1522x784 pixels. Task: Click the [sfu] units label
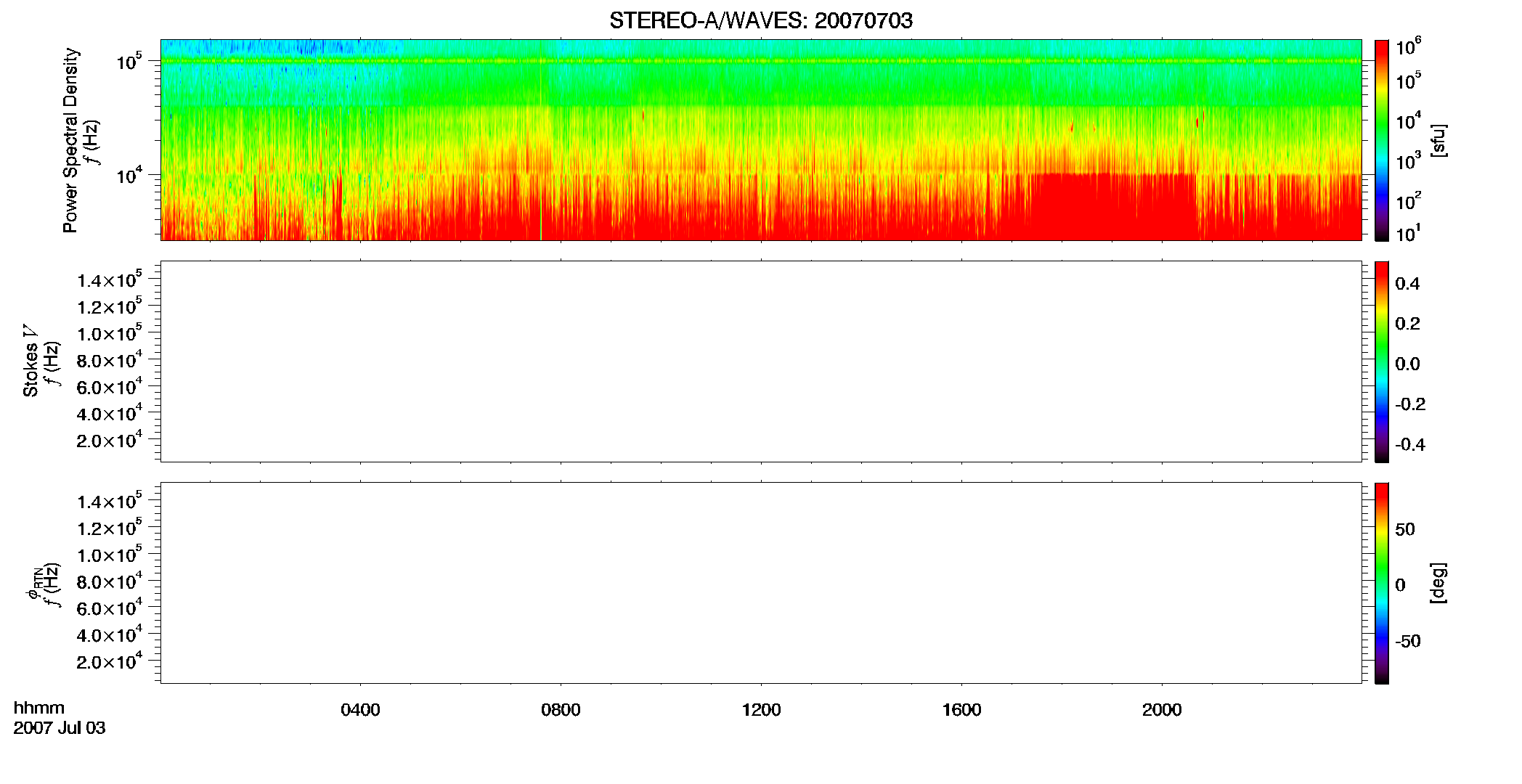point(1438,140)
